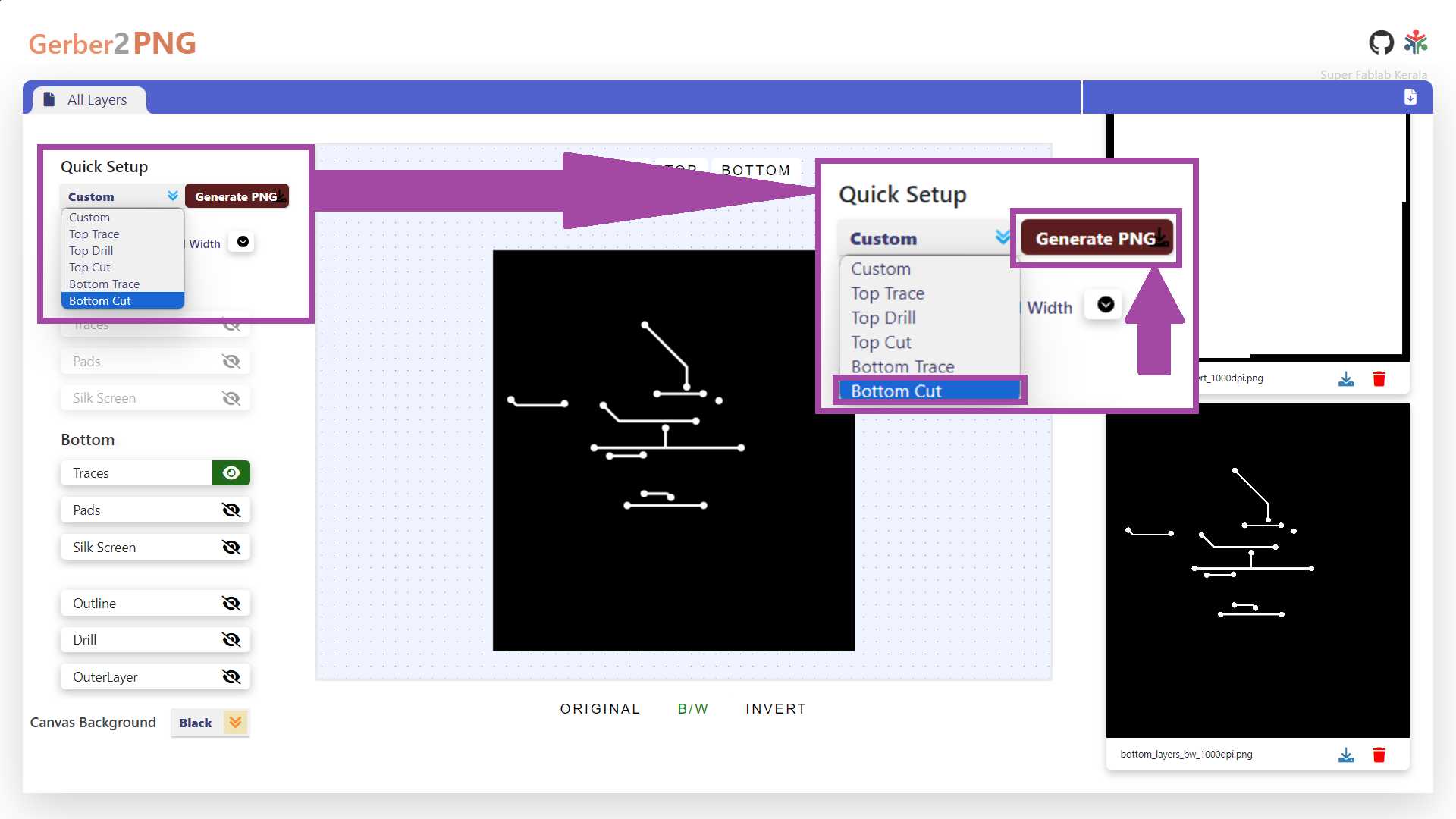This screenshot has width=1456, height=819.
Task: Hide the Bottom Traces layer
Action: [x=231, y=473]
